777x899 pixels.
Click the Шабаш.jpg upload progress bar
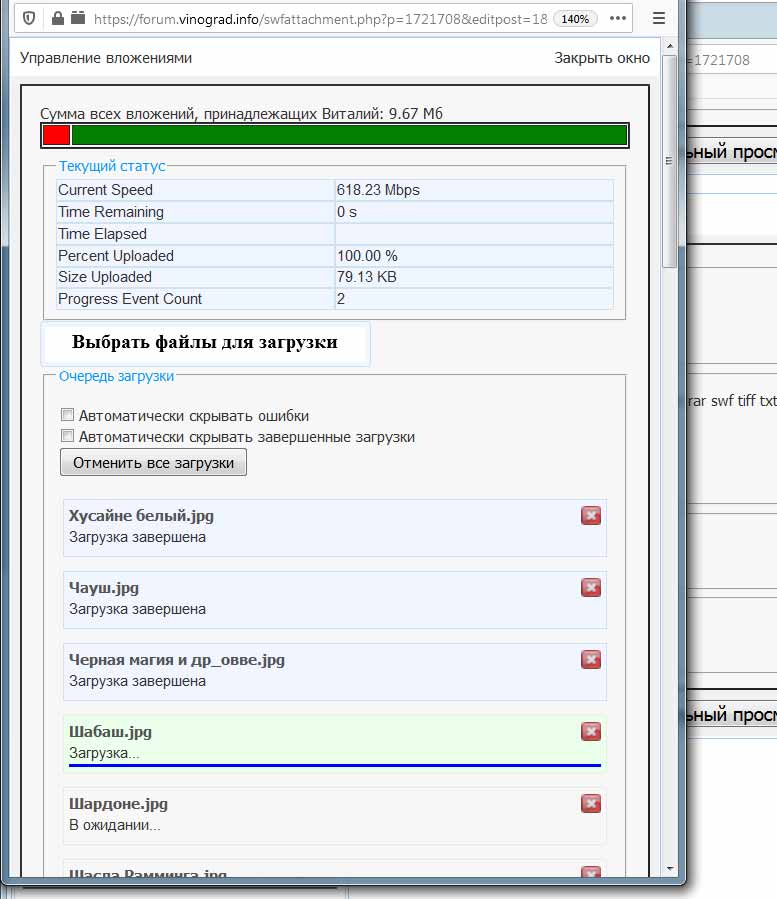[335, 765]
